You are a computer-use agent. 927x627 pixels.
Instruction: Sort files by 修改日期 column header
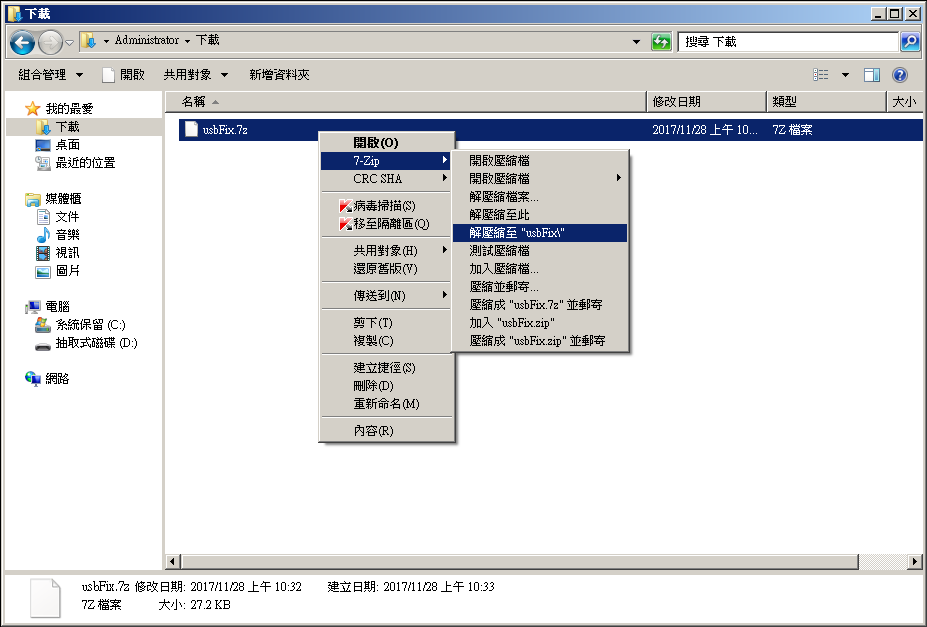(x=676, y=102)
